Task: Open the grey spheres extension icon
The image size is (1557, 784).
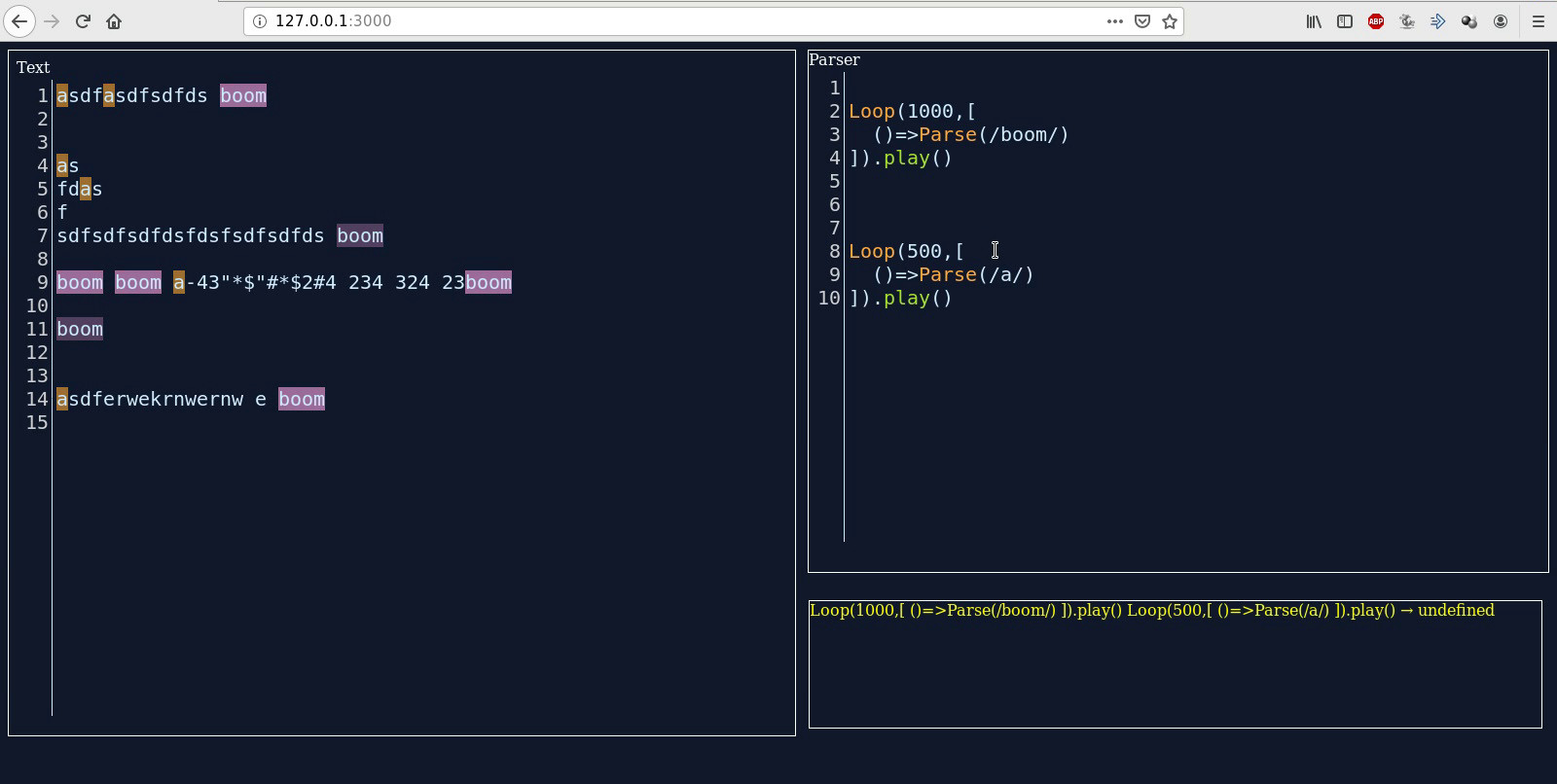Action: point(1469,20)
